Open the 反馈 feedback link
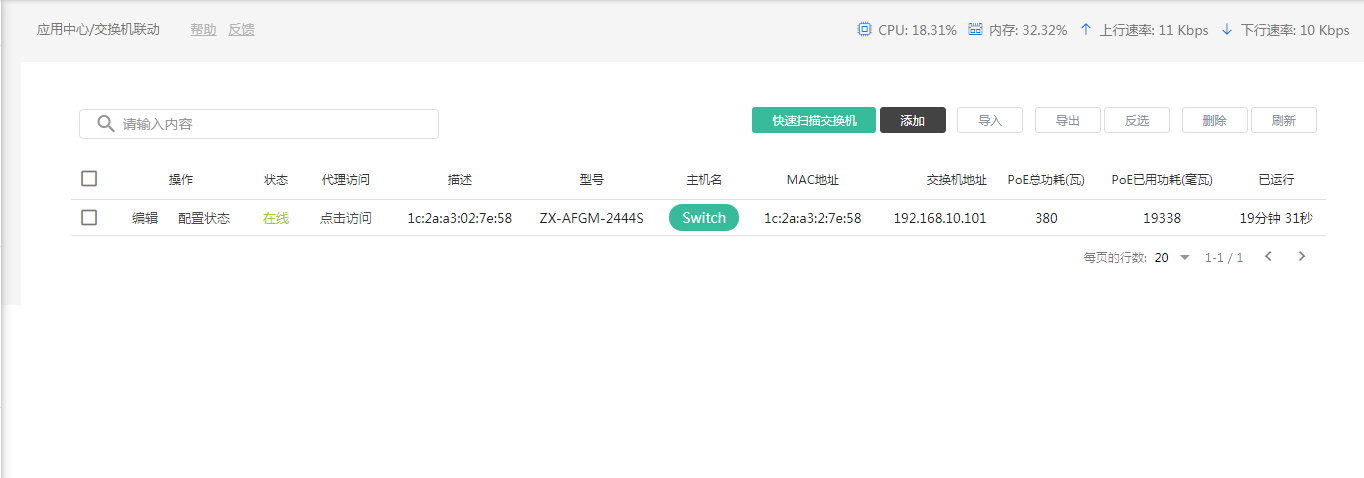The image size is (1364, 478). (241, 30)
